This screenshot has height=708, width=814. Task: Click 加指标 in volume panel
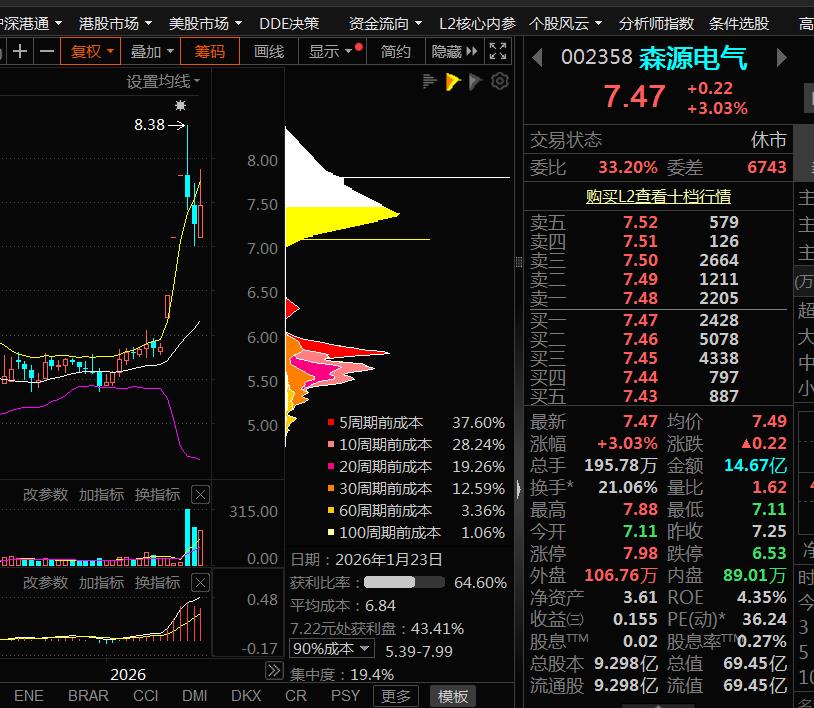click(101, 495)
